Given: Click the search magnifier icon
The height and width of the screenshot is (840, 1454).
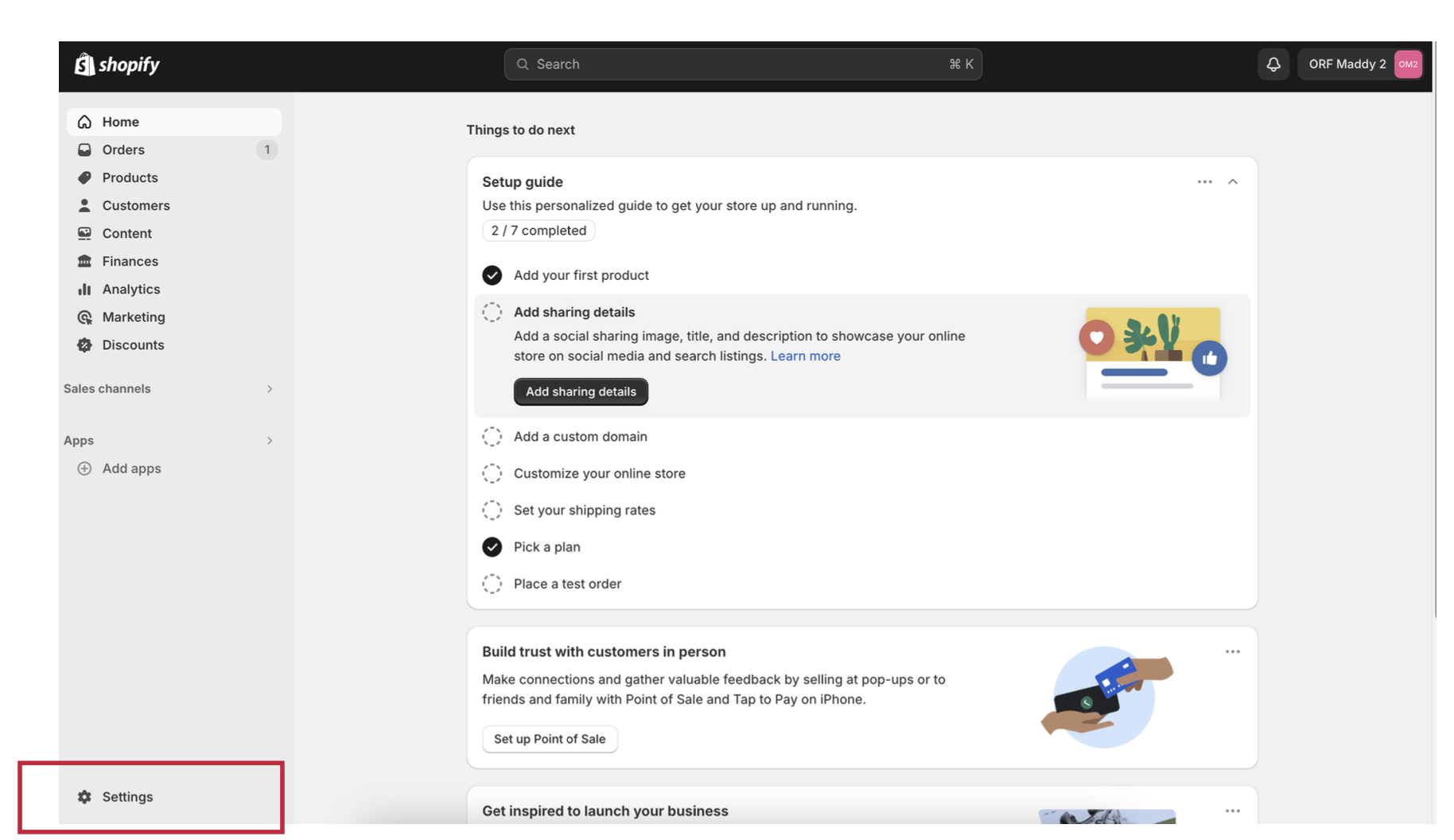Looking at the screenshot, I should coord(523,64).
